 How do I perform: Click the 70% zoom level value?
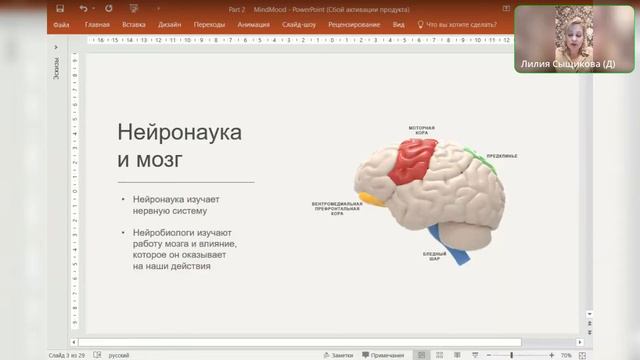tap(566, 356)
